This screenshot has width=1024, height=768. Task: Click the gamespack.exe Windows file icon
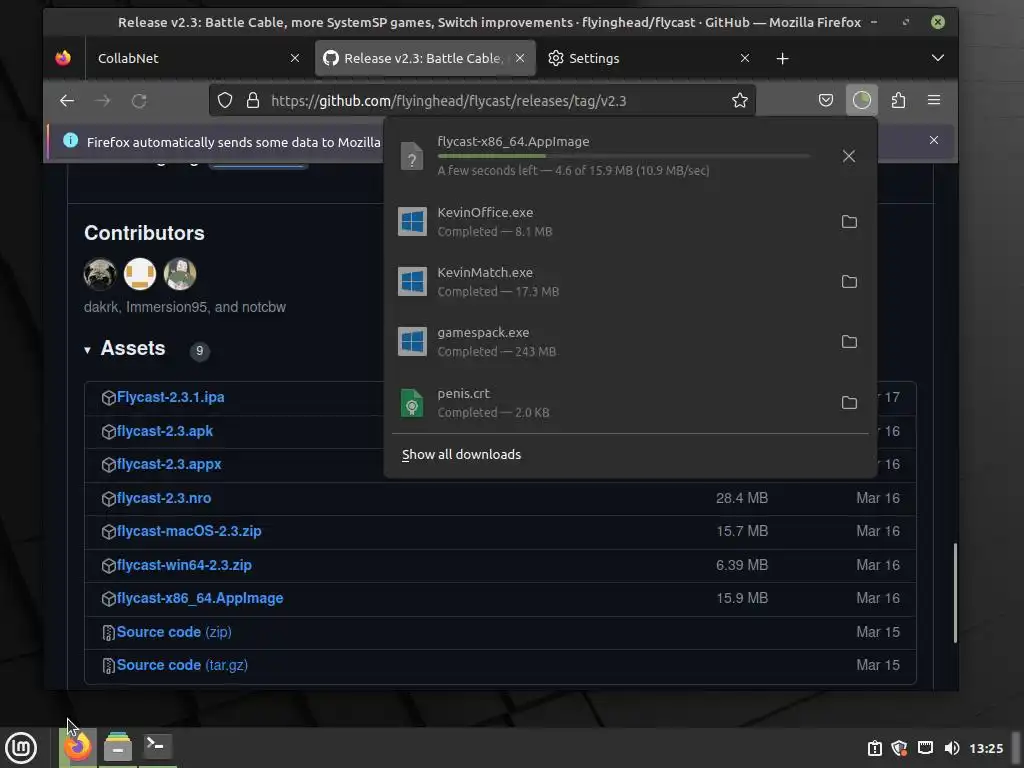point(412,342)
